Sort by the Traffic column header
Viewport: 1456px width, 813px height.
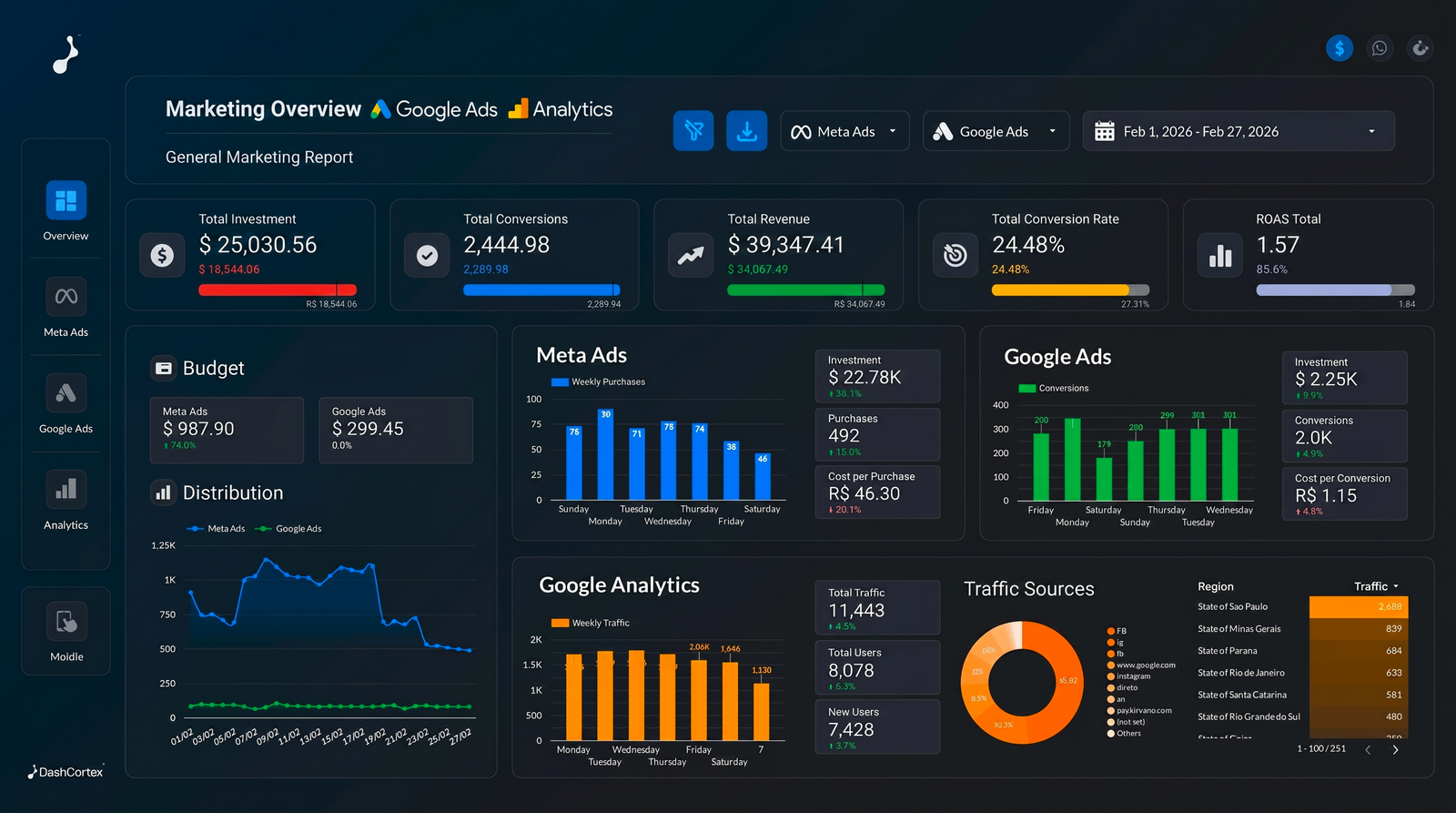tap(1376, 586)
